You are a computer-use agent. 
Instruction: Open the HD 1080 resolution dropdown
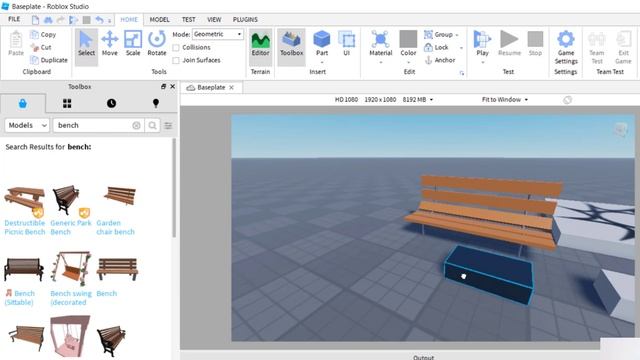pos(384,100)
